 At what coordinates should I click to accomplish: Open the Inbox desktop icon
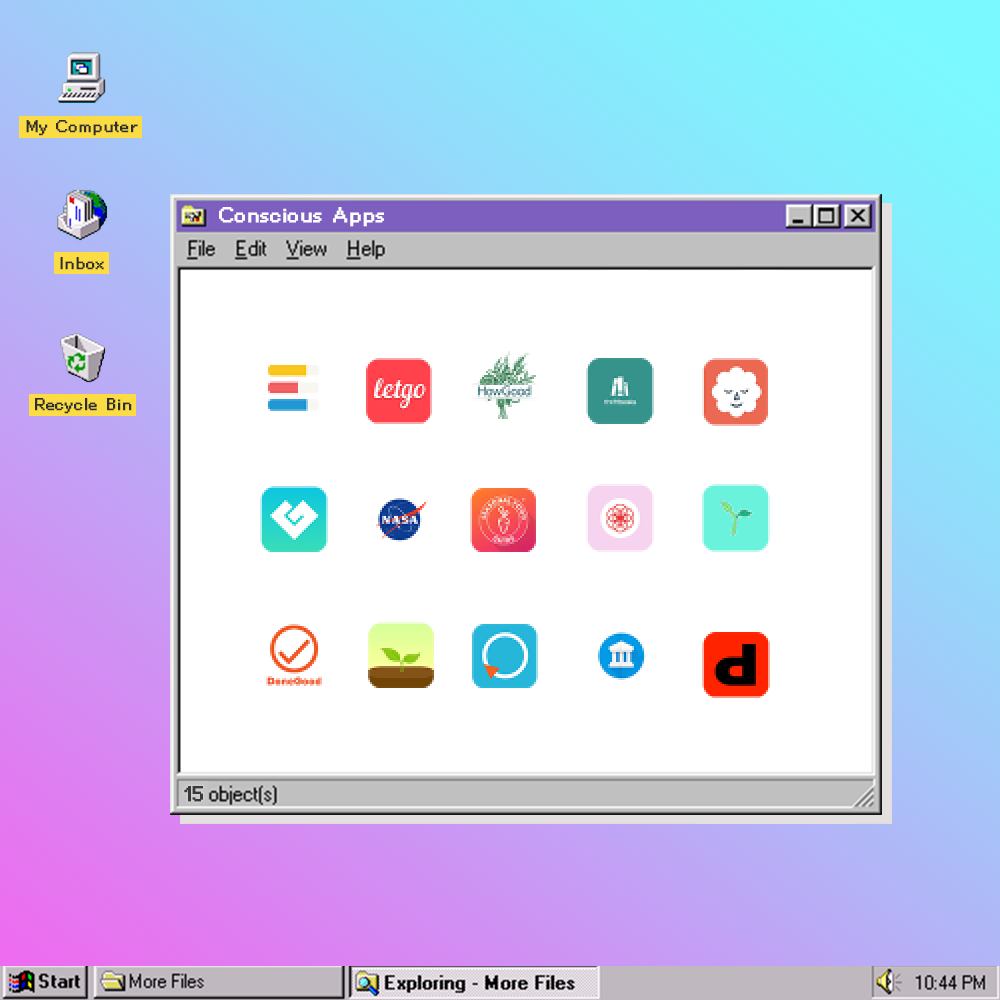click(82, 214)
